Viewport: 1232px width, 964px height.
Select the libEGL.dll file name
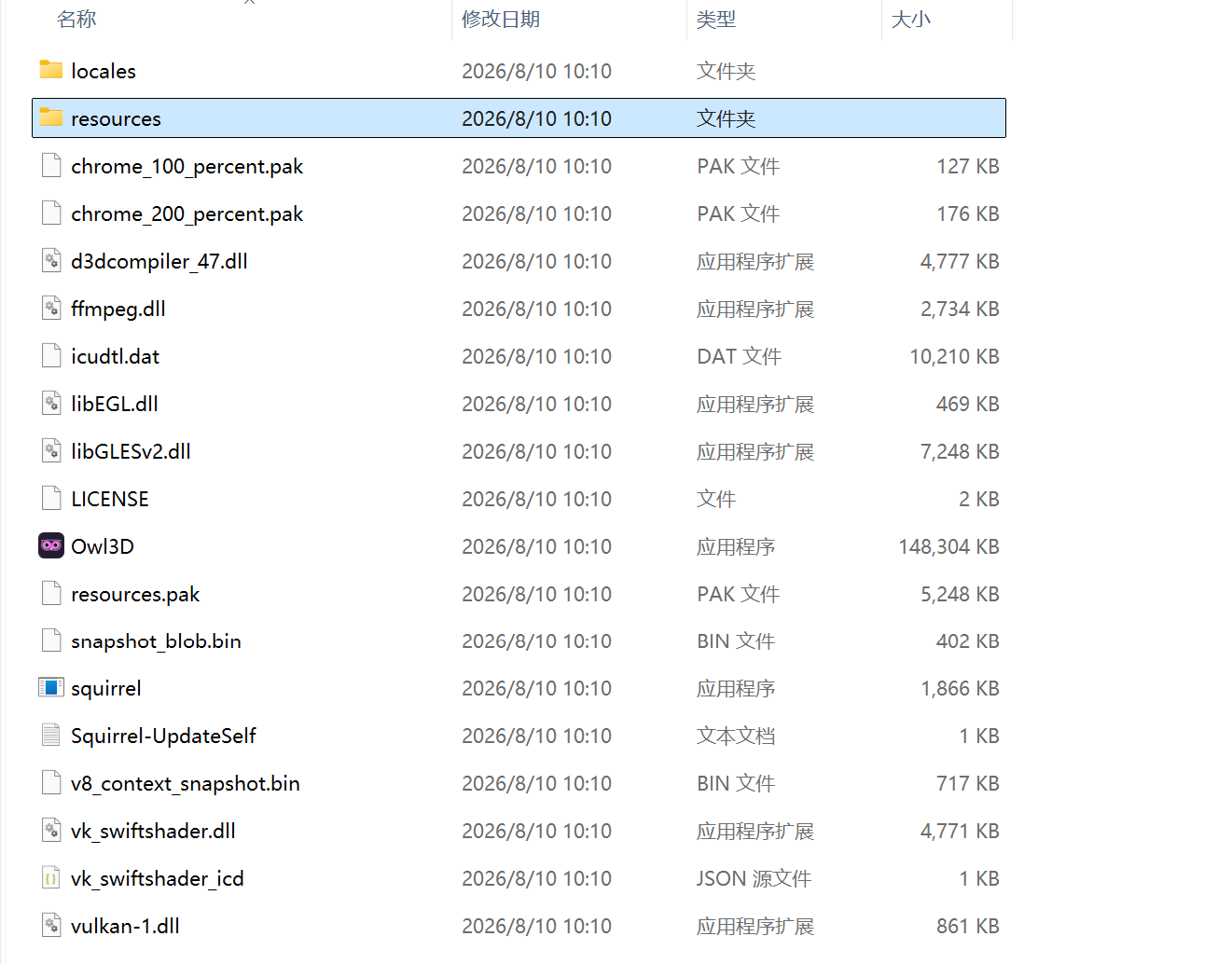point(115,404)
